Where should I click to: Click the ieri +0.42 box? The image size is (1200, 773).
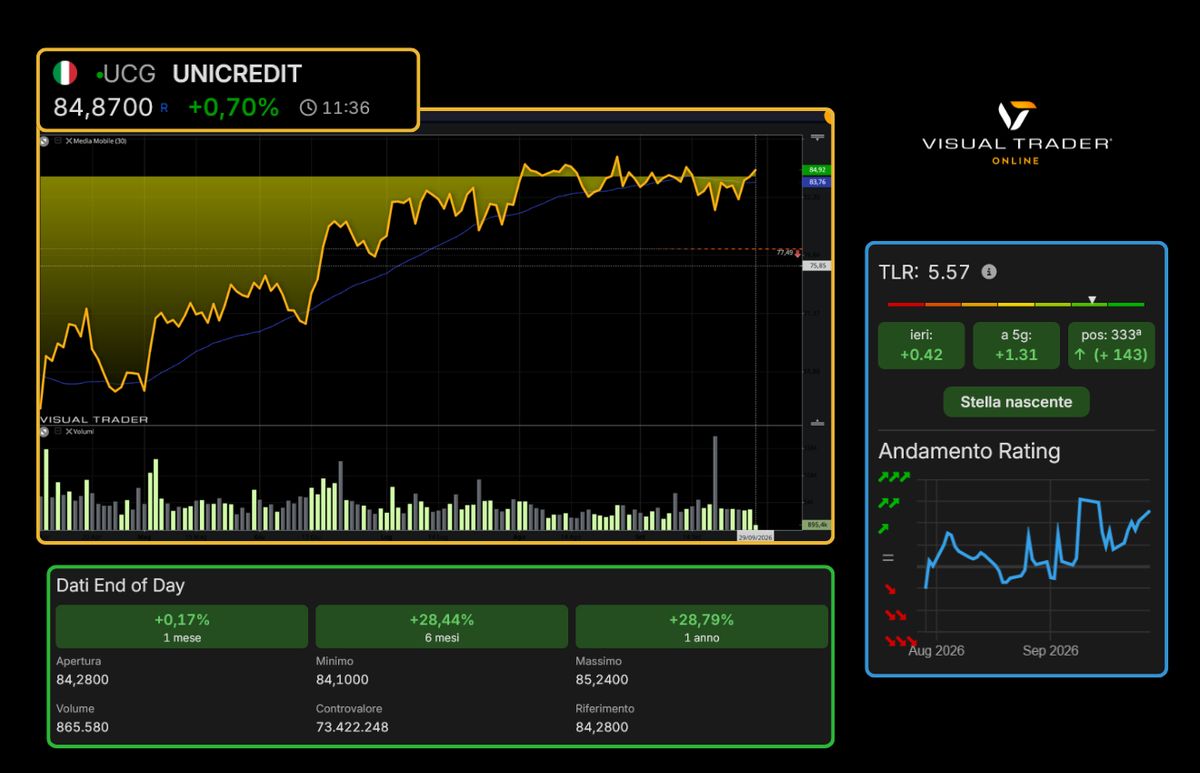point(921,345)
